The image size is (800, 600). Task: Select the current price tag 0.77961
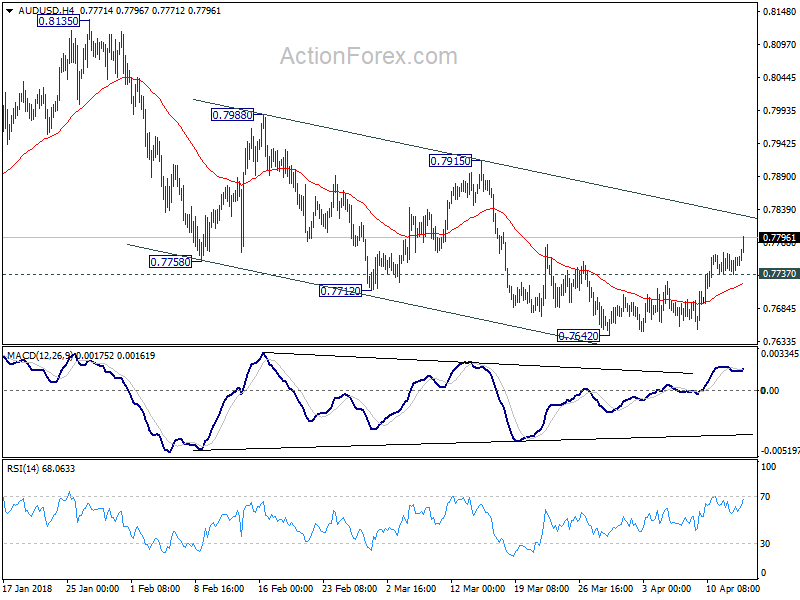pos(779,238)
